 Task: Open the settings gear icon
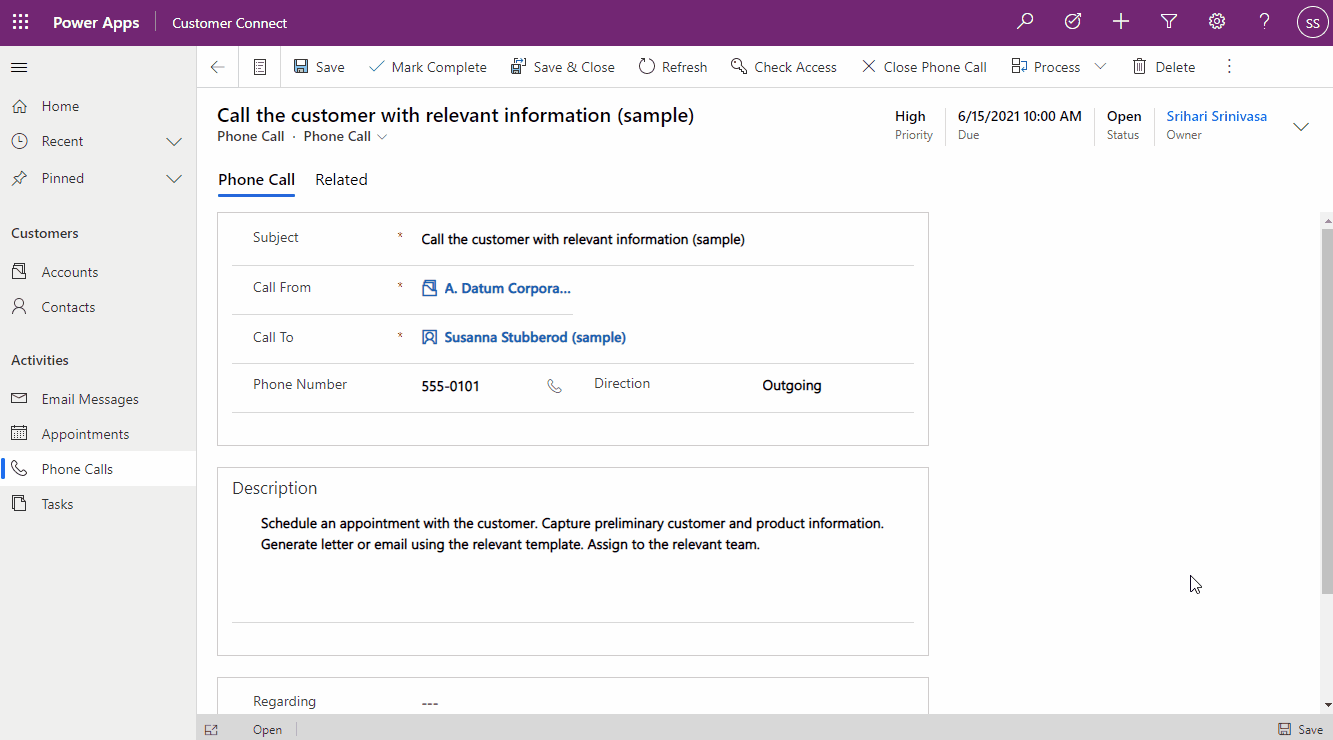[1217, 22]
